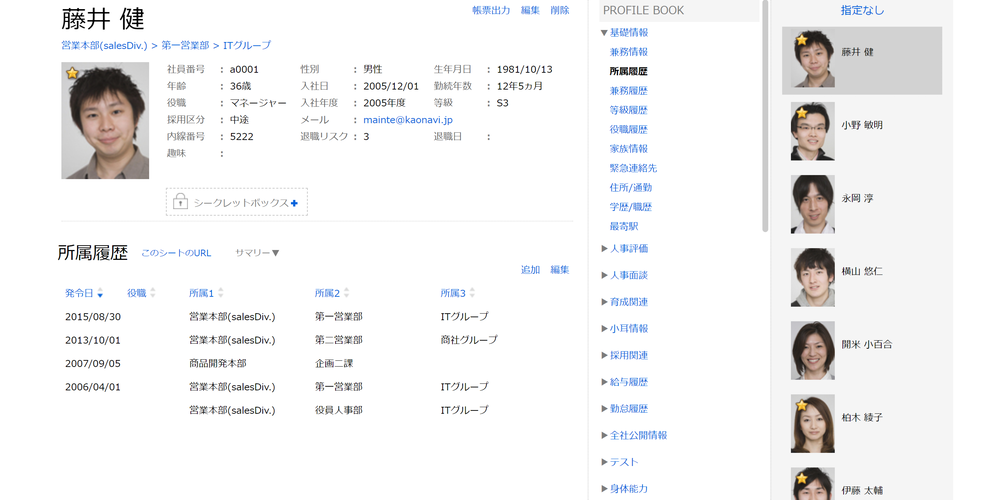Click the 指定なし link at the top of the member list
1000x500 pixels.
(862, 10)
